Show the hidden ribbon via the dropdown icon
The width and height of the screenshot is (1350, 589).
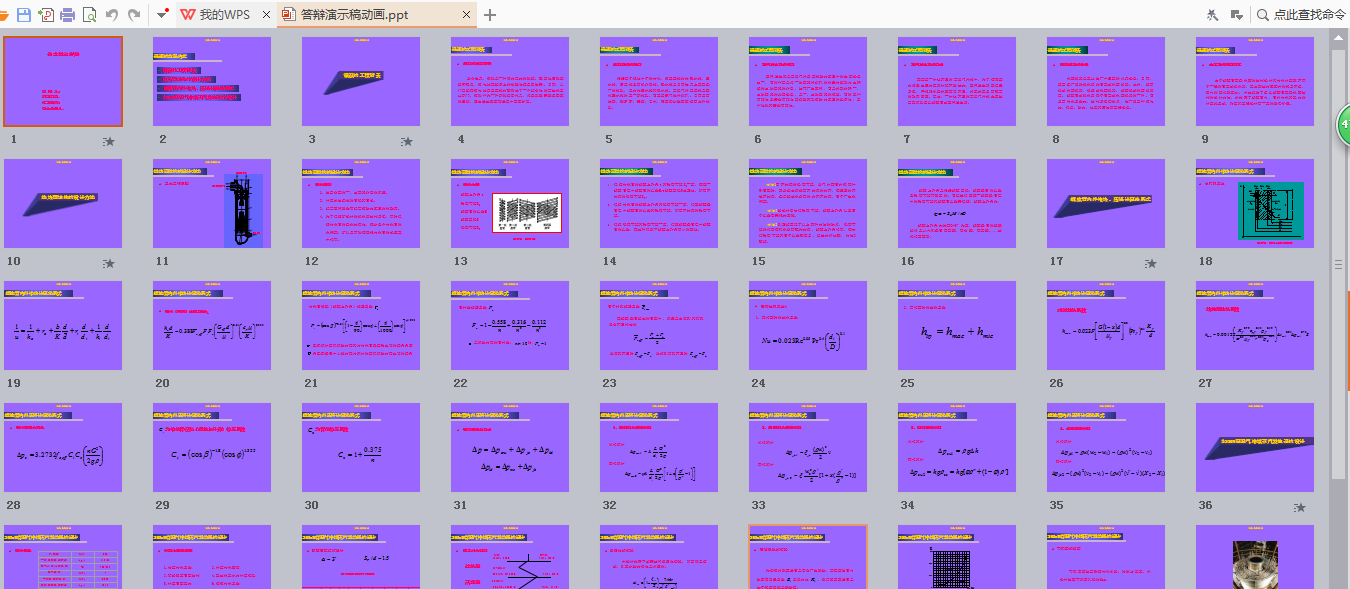coord(1236,15)
